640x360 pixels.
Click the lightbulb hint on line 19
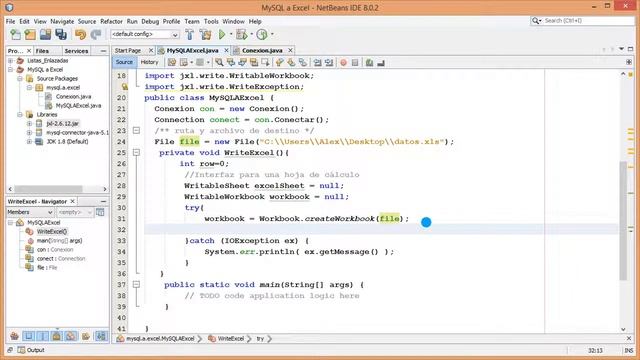point(124,87)
